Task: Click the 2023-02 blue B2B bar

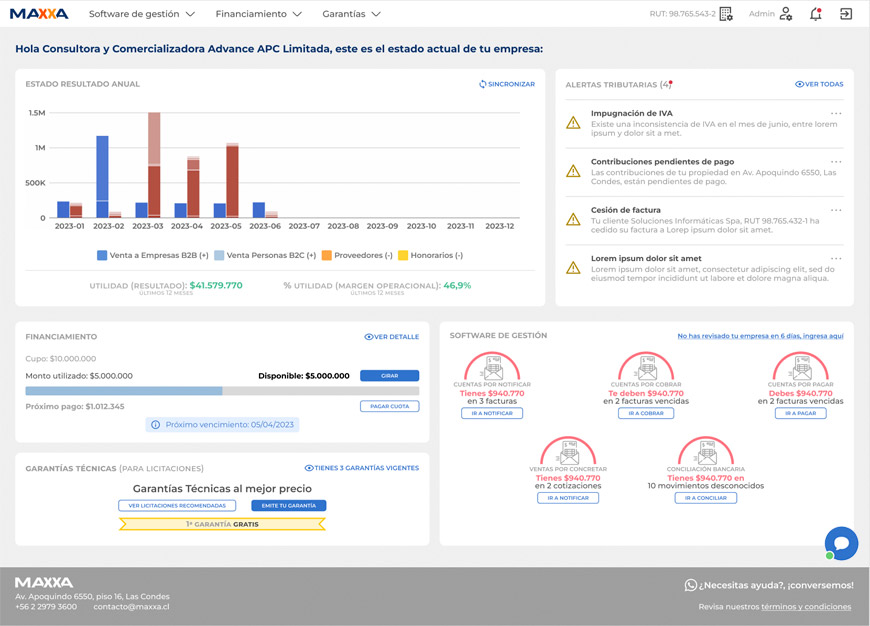Action: (x=102, y=176)
